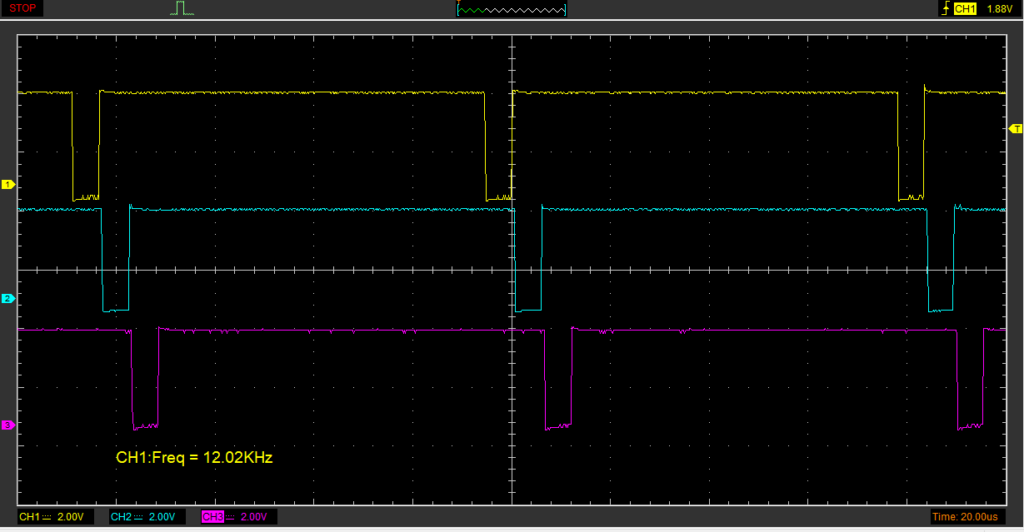1024x532 pixels.
Task: Click the magenta channel 3 ground marker
Action: coord(7,426)
